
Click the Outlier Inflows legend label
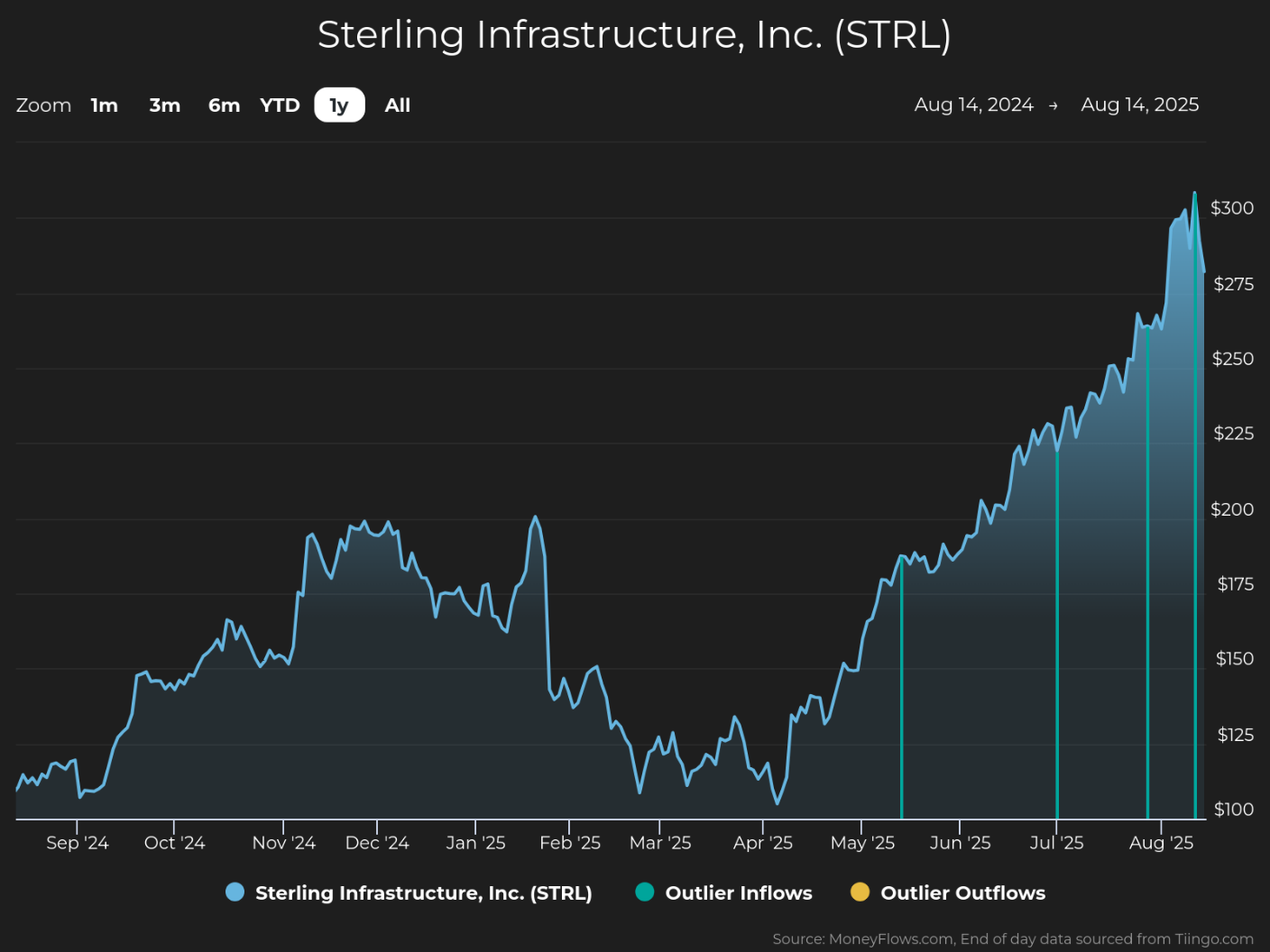[739, 893]
